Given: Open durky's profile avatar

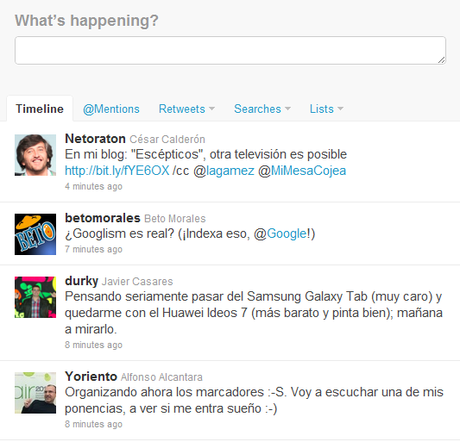Looking at the screenshot, I should click(x=35, y=297).
